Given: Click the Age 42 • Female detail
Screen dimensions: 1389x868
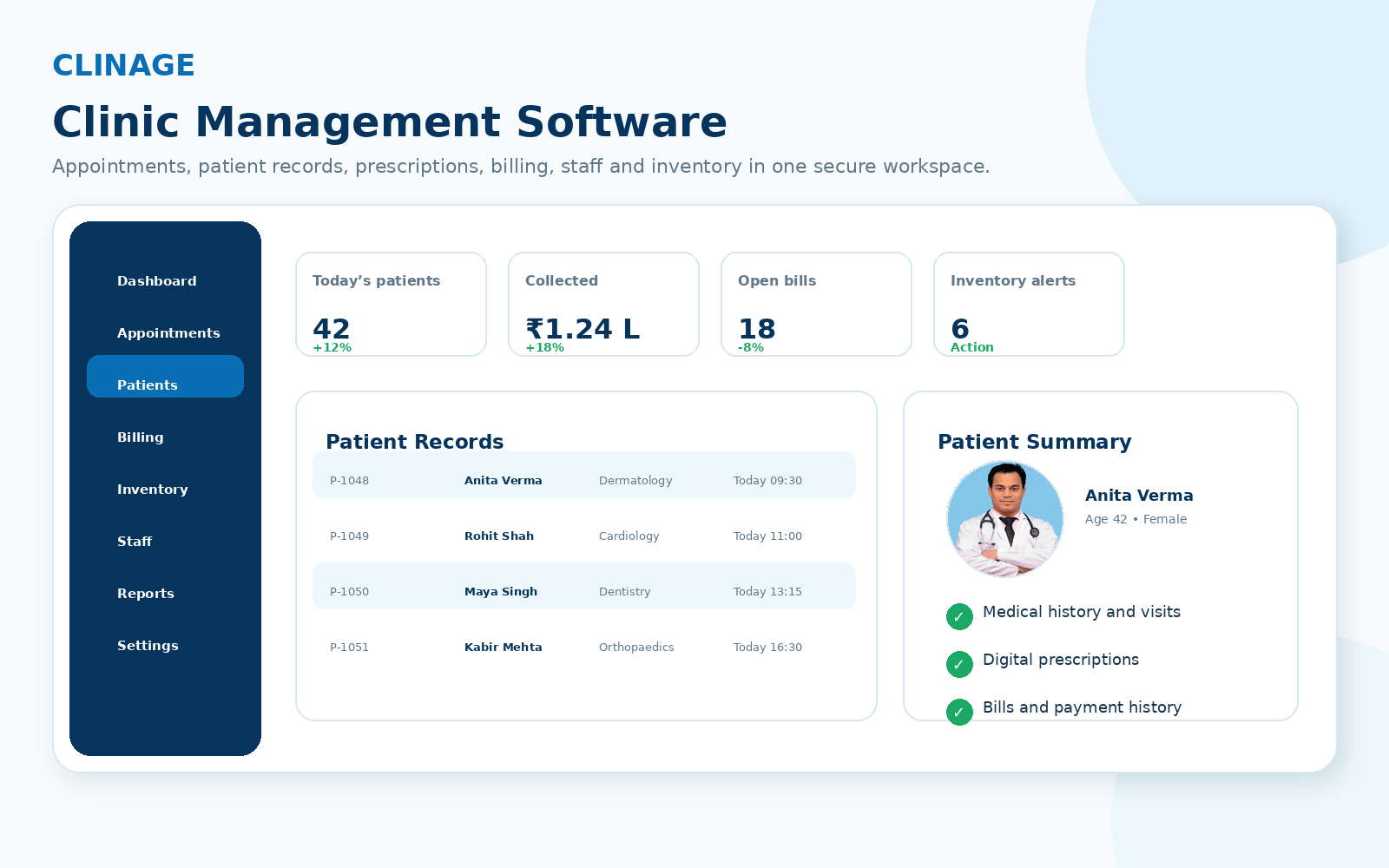Looking at the screenshot, I should click(x=1136, y=519).
